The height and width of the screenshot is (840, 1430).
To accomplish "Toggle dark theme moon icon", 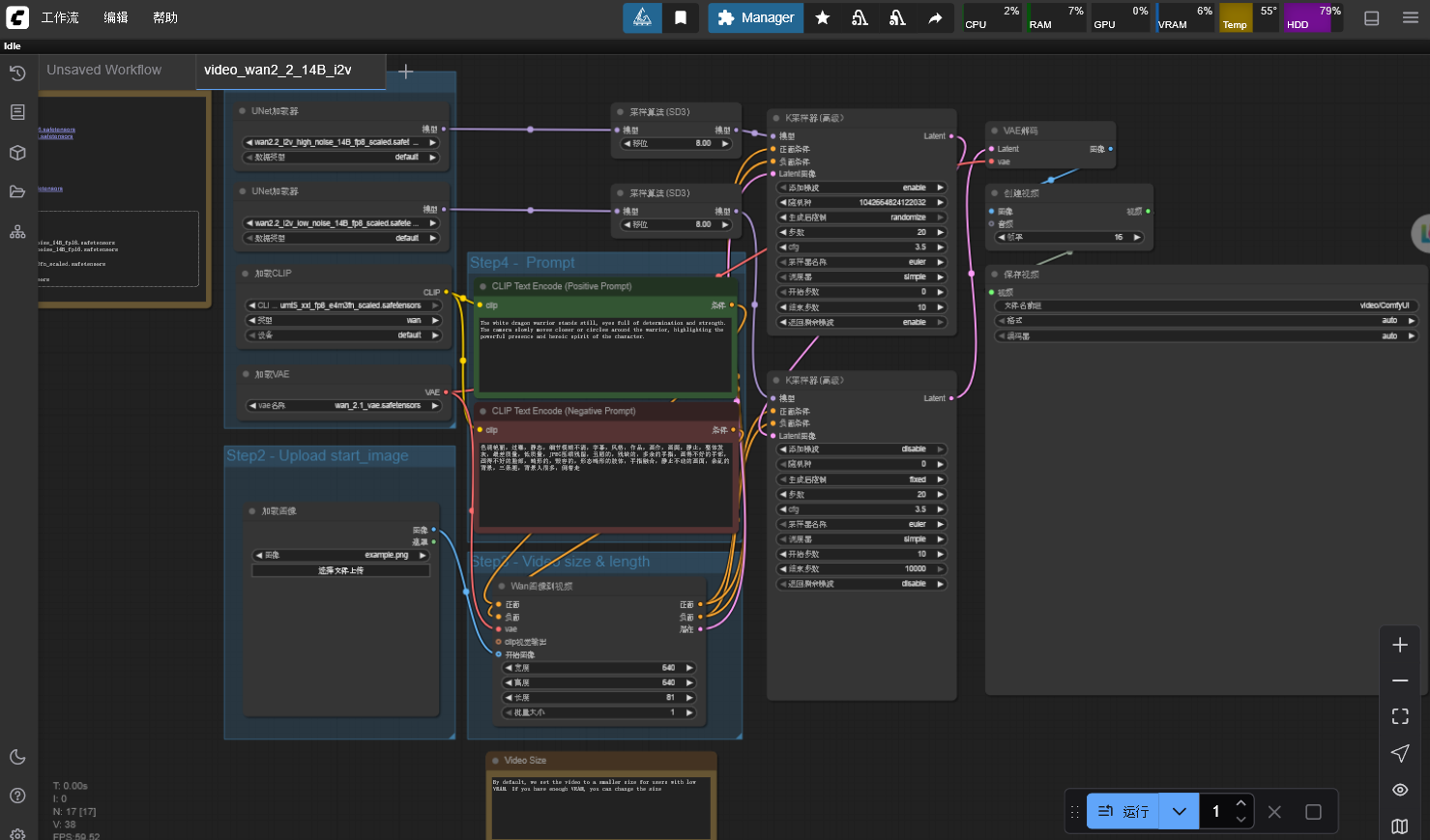I will pyautogui.click(x=17, y=757).
